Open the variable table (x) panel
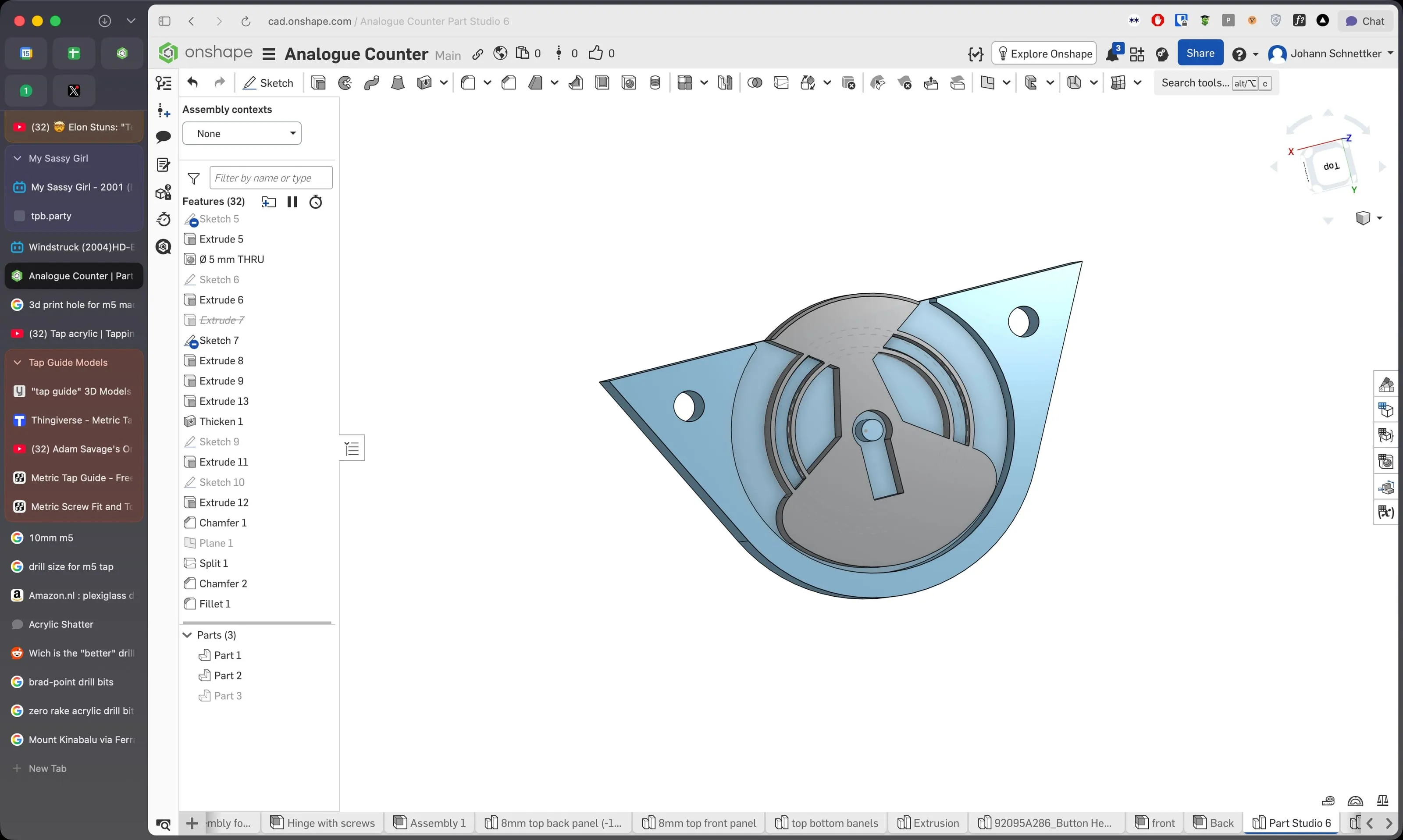1403x840 pixels. pyautogui.click(x=1386, y=512)
